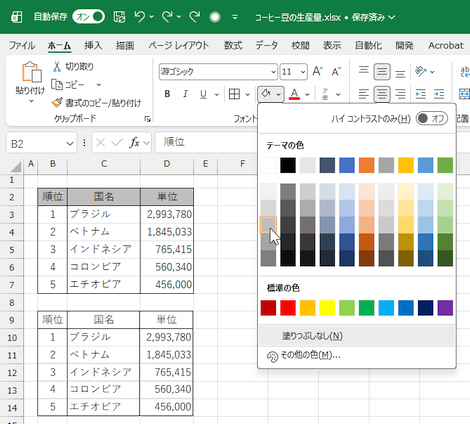Center text horizontally in cell
470x424 pixels.
click(x=382, y=94)
